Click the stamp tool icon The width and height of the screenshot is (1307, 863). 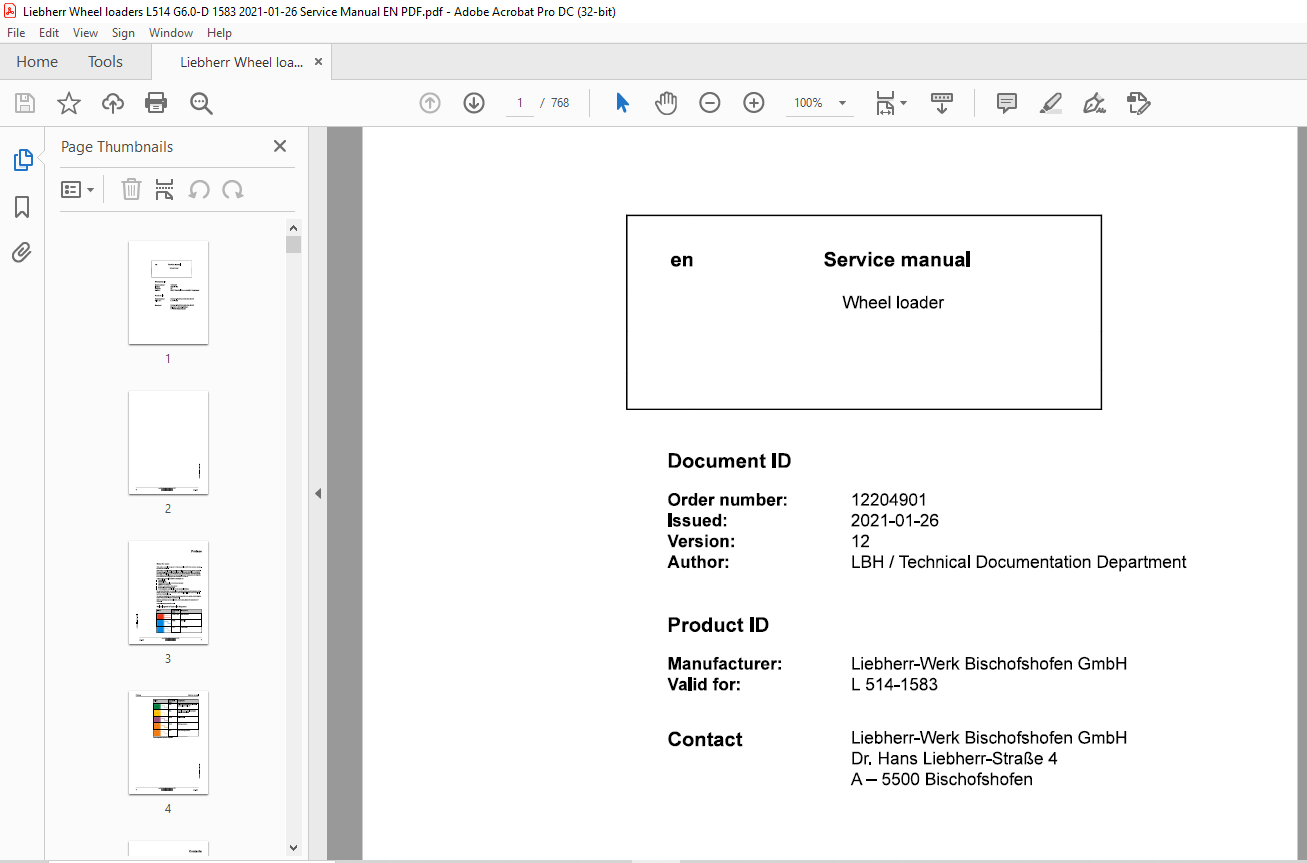pyautogui.click(x=1138, y=103)
